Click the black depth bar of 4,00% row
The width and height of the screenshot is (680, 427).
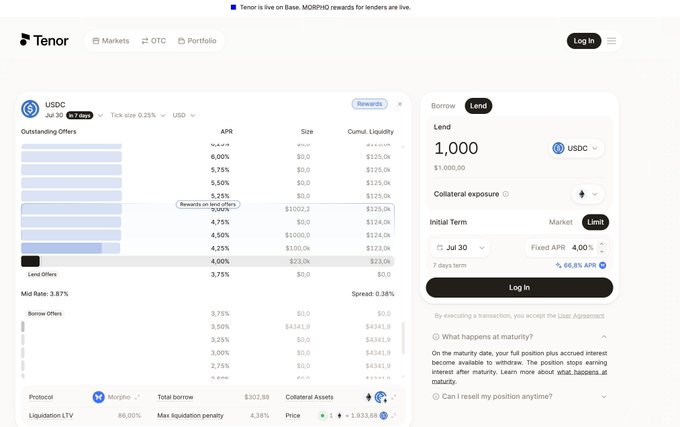[x=30, y=261]
